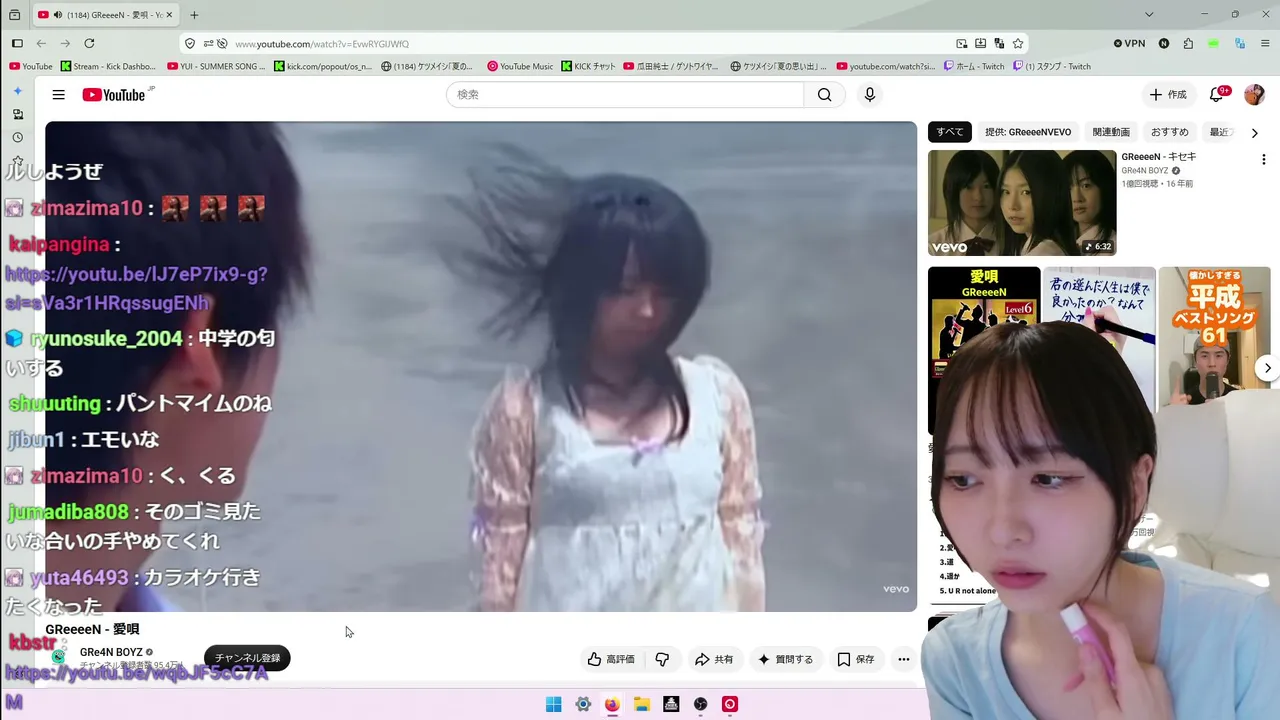Open red recorder app in taskbar
This screenshot has height=720, width=1280.
(730, 704)
